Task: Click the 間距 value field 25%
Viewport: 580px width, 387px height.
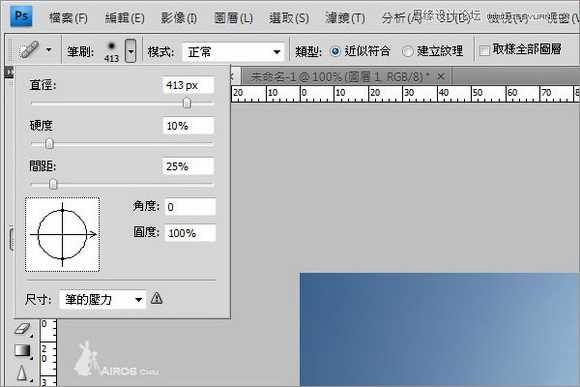Action: coord(188,166)
